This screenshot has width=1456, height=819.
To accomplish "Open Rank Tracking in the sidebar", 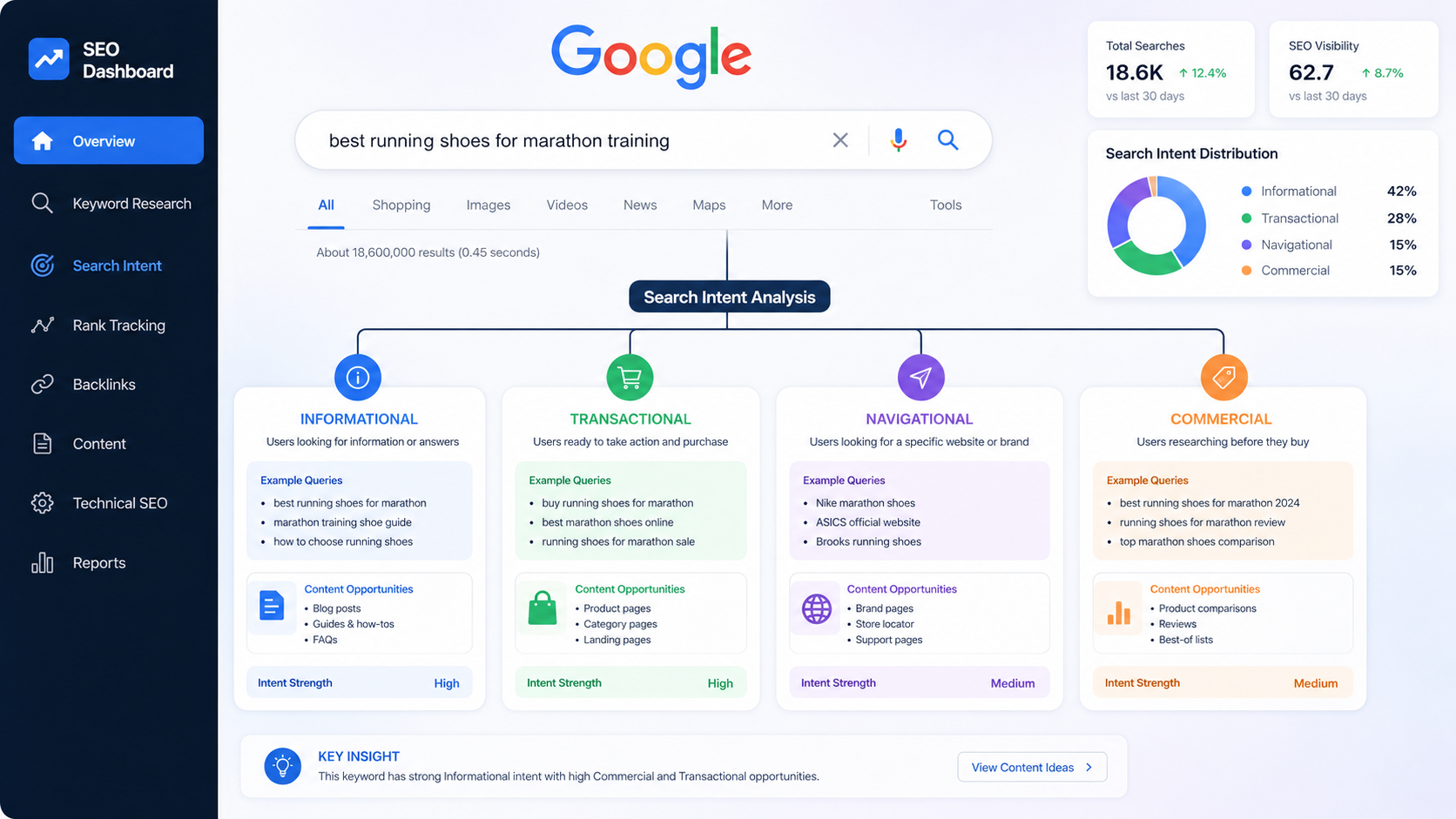I will click(109, 325).
